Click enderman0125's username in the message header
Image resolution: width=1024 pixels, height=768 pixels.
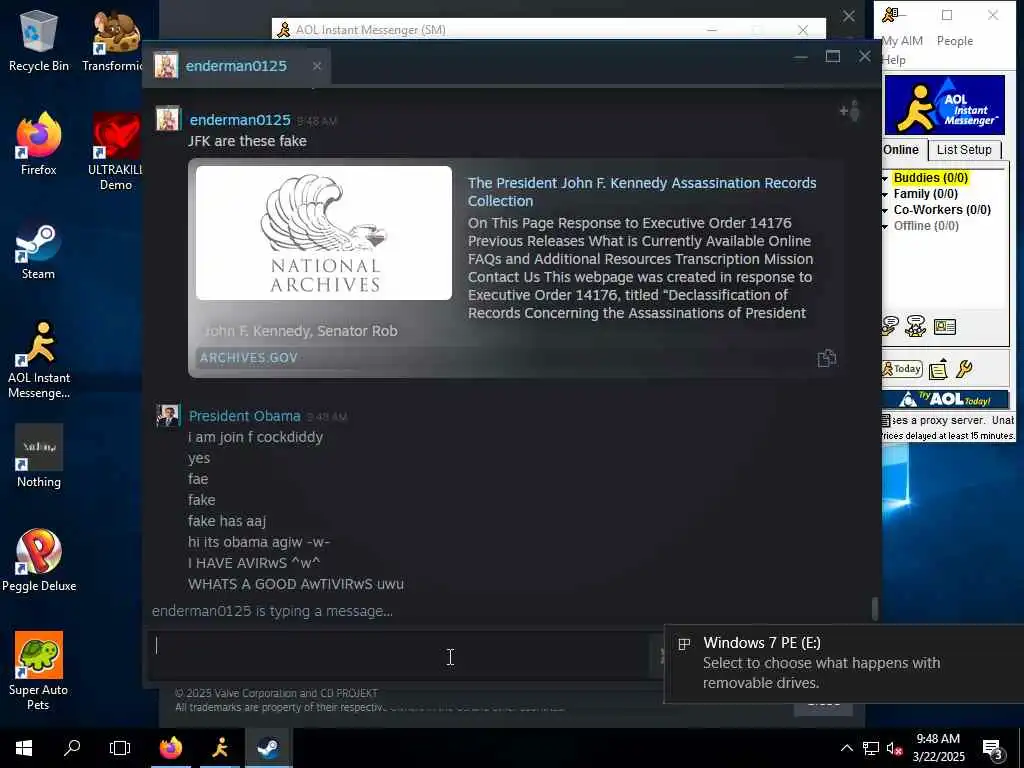pos(240,120)
